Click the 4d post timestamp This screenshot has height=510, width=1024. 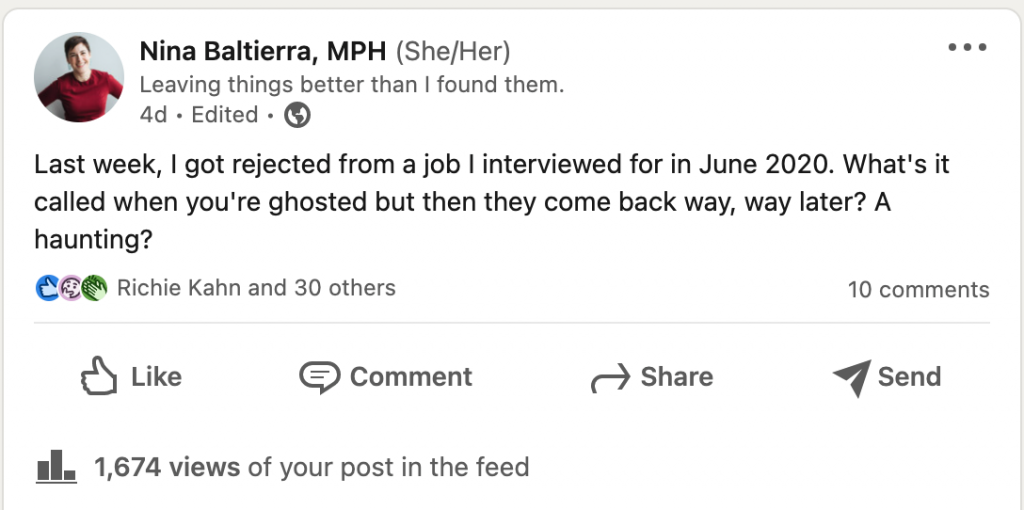click(153, 115)
